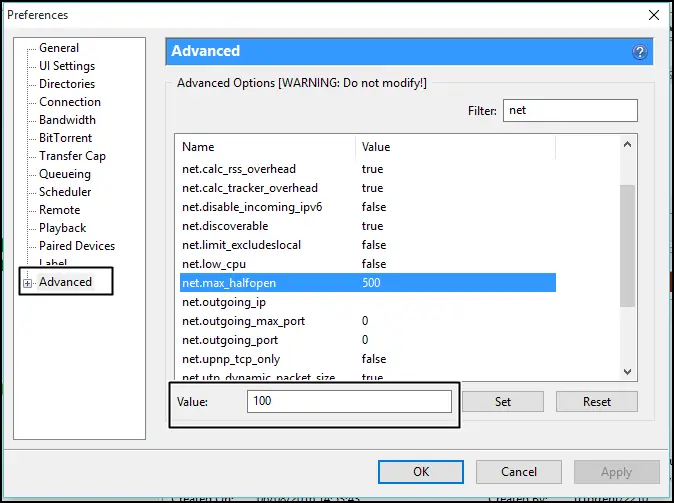This screenshot has height=503, width=674.
Task: Open the Scheduler page
Action: point(65,192)
